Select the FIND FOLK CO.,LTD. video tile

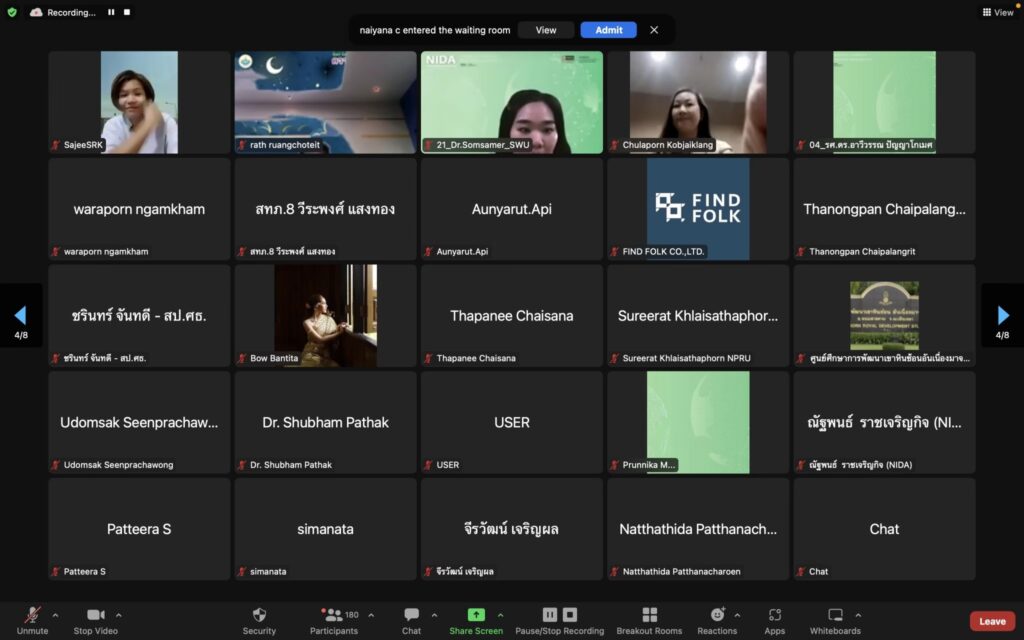pos(698,208)
